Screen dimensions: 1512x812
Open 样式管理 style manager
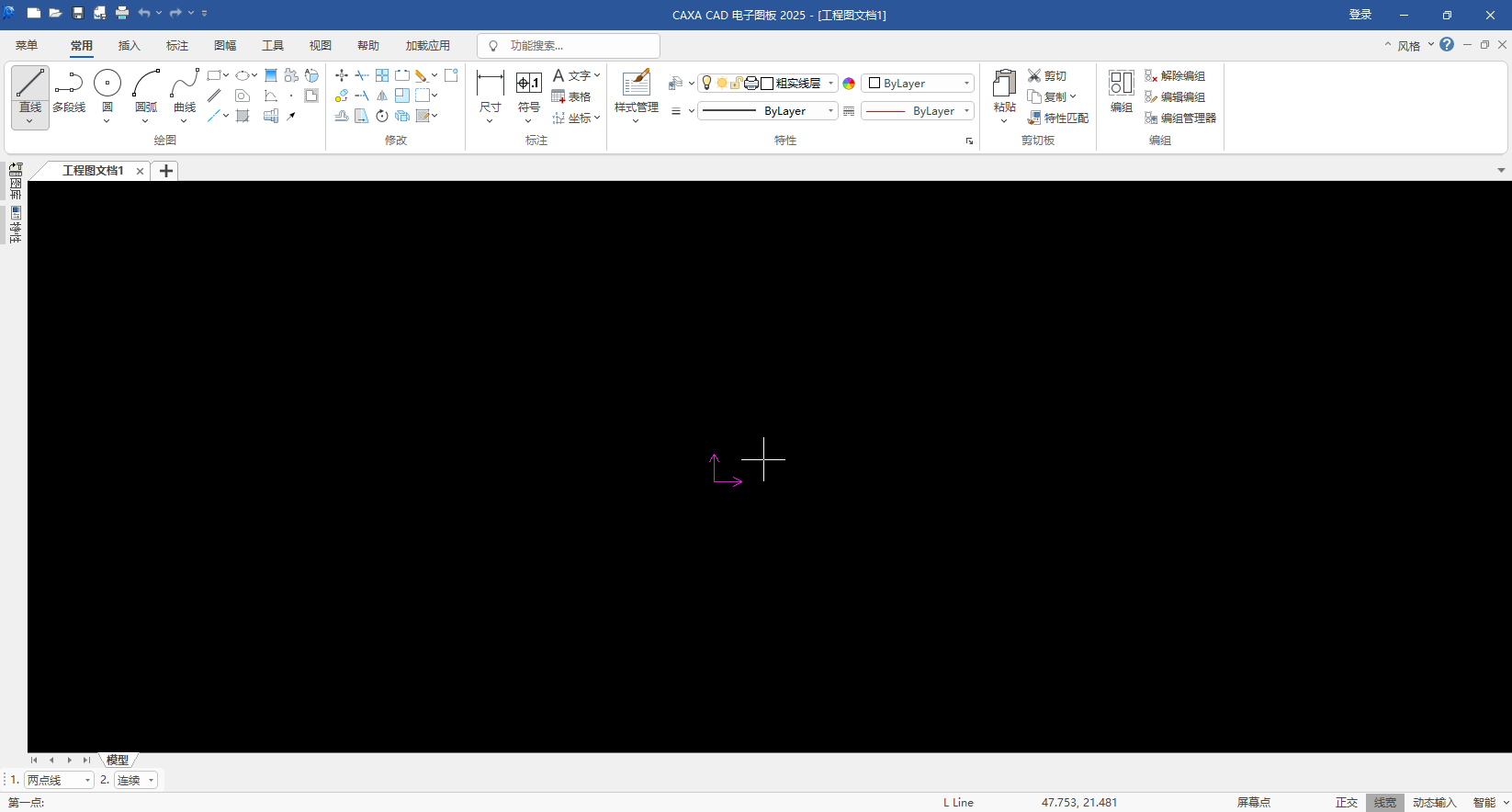pos(636,88)
